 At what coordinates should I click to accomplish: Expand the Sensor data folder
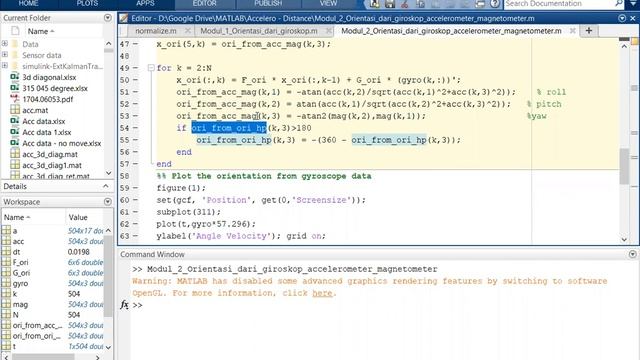(x=4, y=54)
